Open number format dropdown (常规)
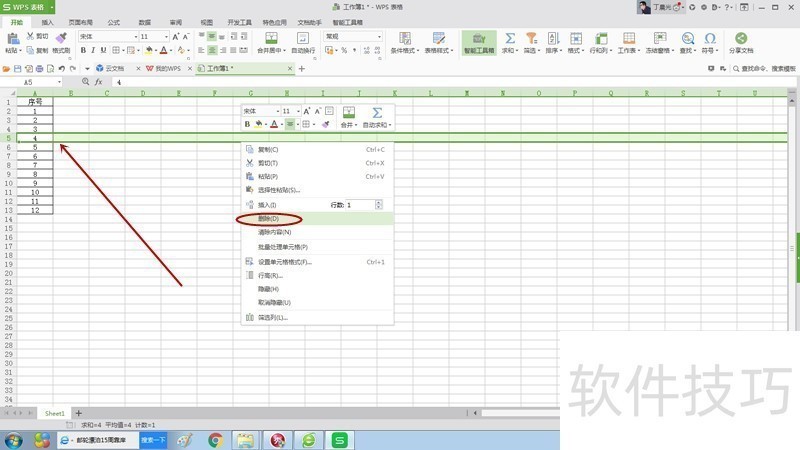 379,37
